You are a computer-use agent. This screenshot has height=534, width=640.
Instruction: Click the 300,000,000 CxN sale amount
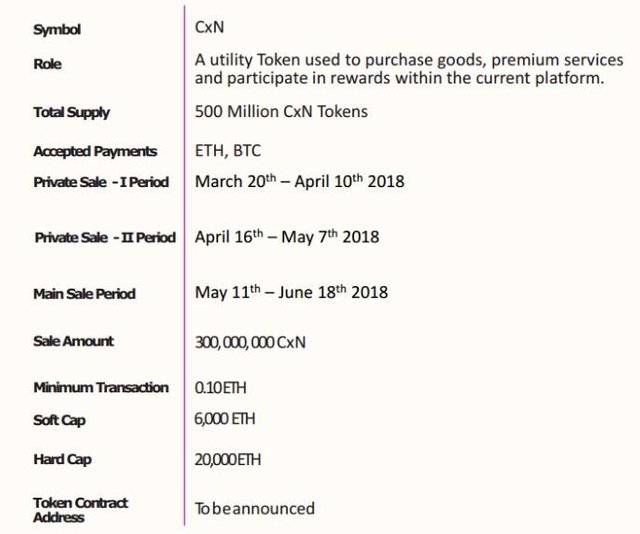(x=250, y=342)
